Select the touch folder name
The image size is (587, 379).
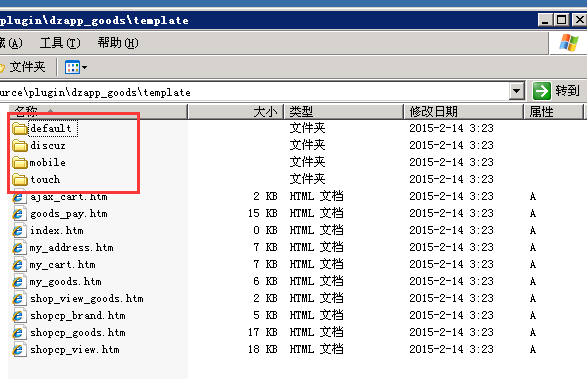click(x=45, y=179)
